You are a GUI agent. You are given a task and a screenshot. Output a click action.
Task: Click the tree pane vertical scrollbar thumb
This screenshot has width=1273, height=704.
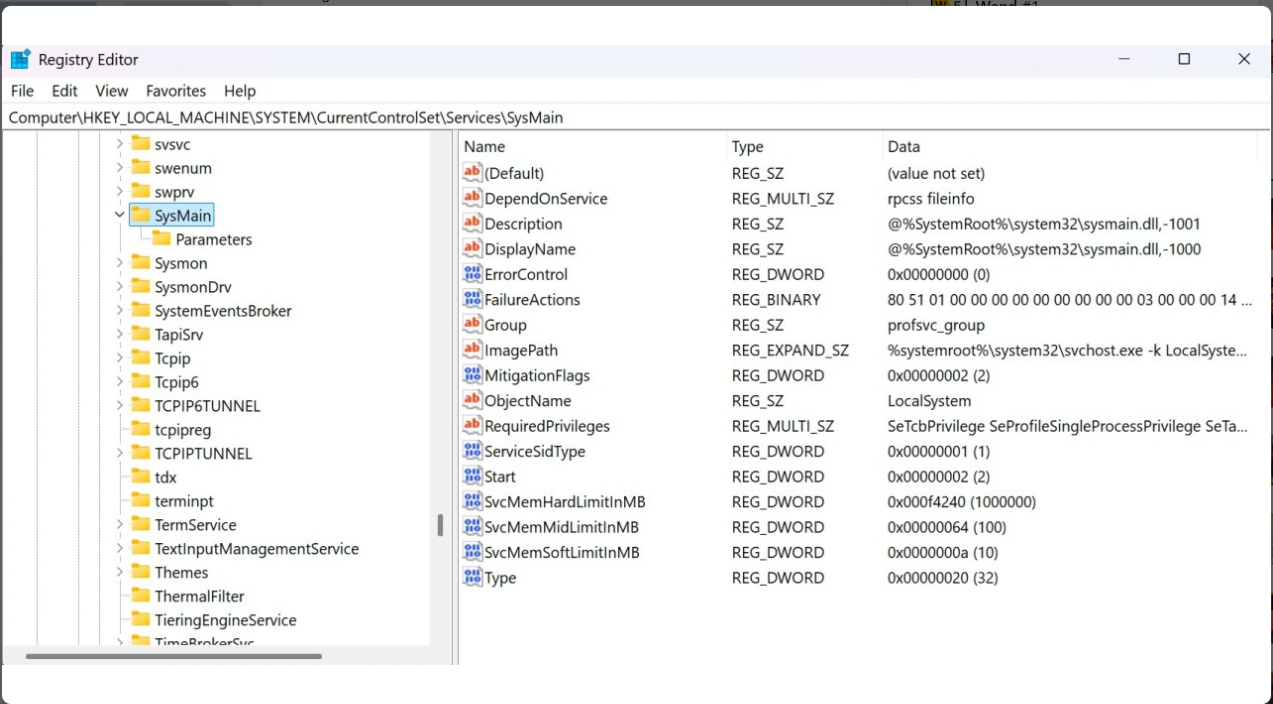click(x=440, y=525)
